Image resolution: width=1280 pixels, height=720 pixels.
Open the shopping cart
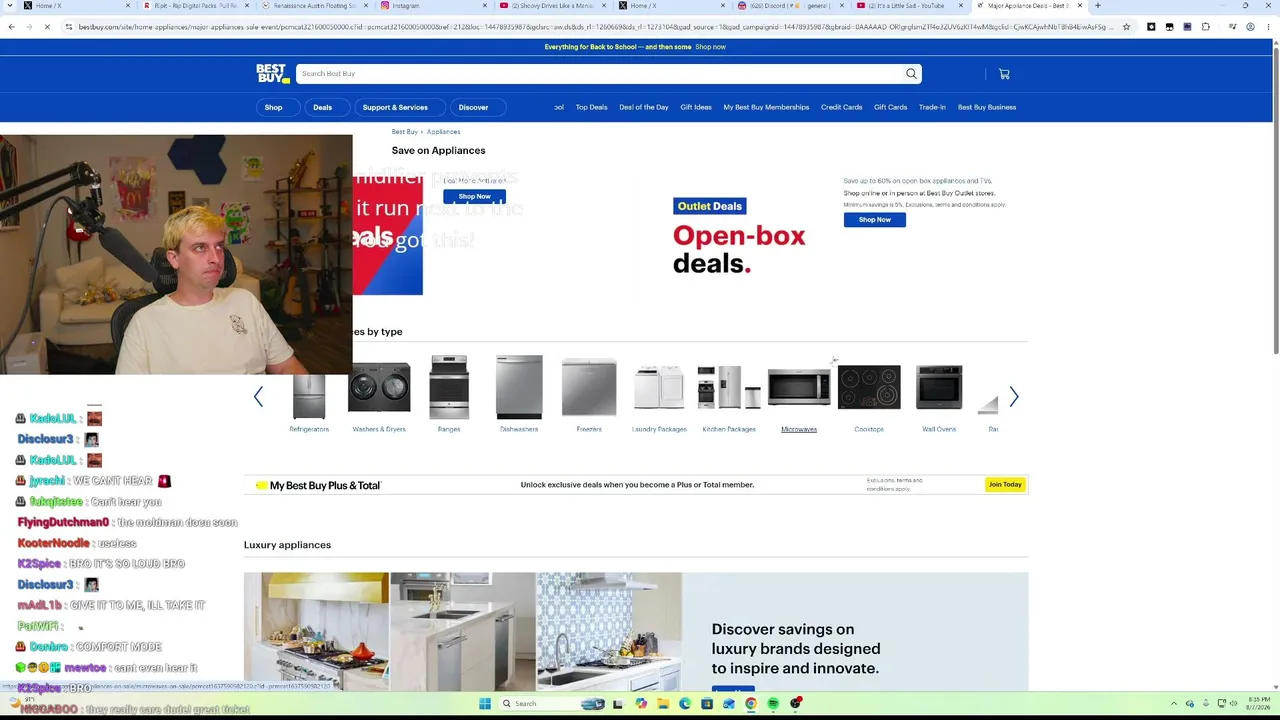pos(1004,73)
